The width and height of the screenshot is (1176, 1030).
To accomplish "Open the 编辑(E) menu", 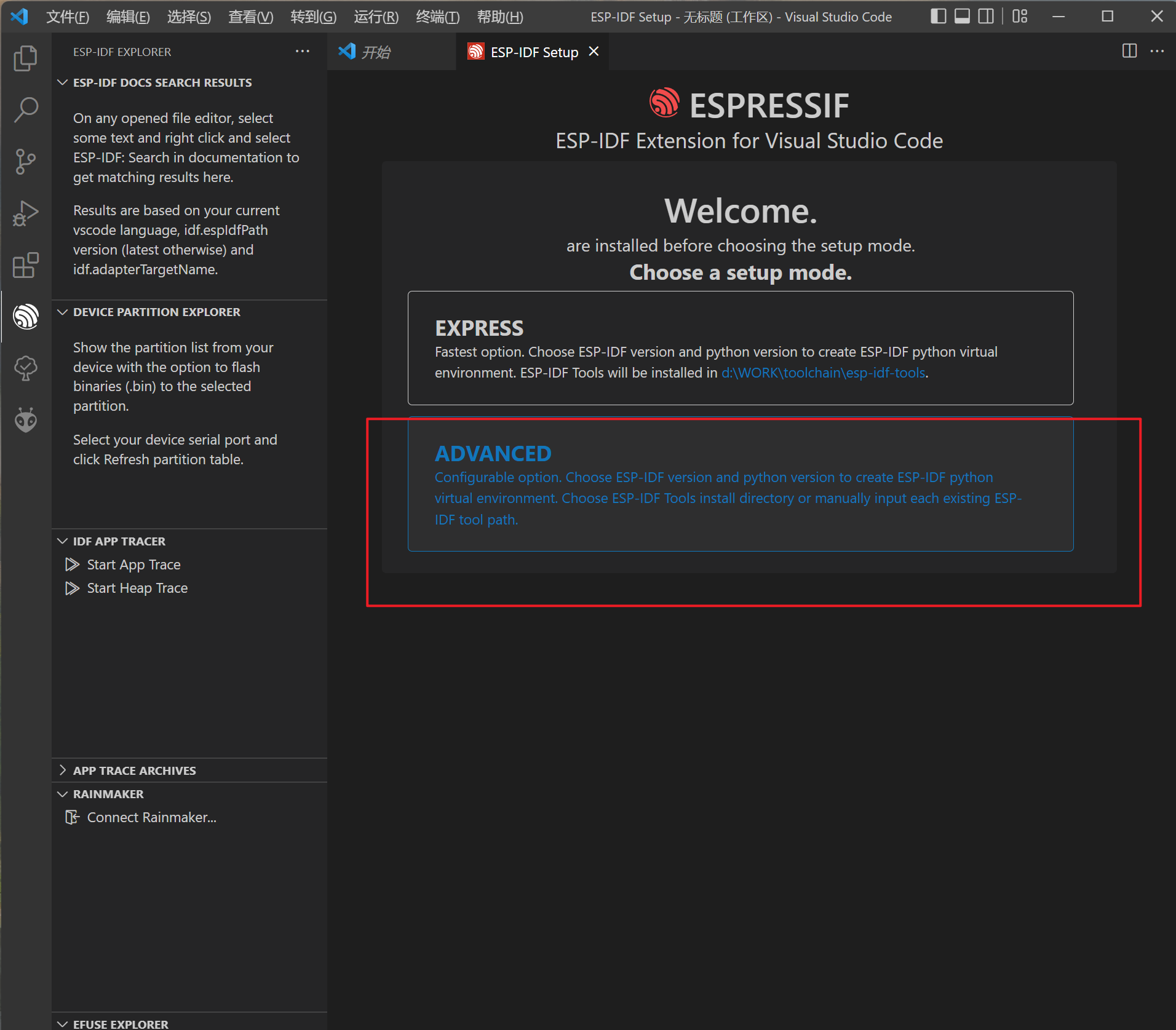I will tap(128, 17).
